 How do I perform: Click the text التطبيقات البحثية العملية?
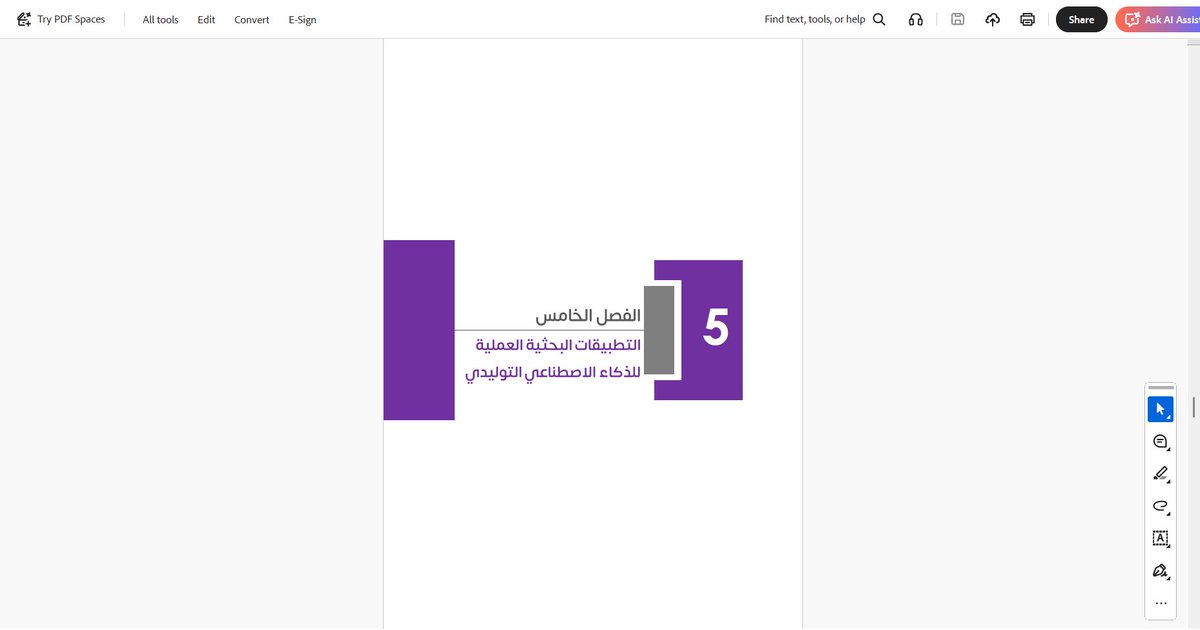(558, 346)
